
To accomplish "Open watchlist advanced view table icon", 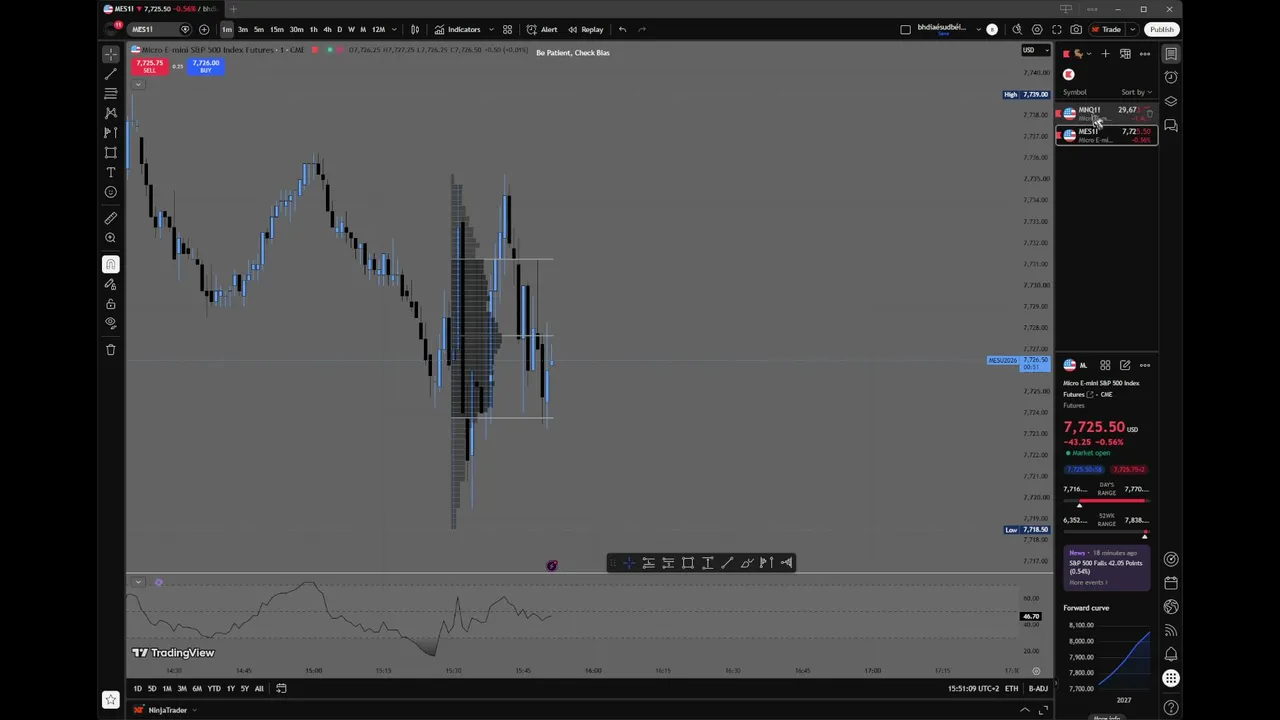I will click(x=1125, y=54).
